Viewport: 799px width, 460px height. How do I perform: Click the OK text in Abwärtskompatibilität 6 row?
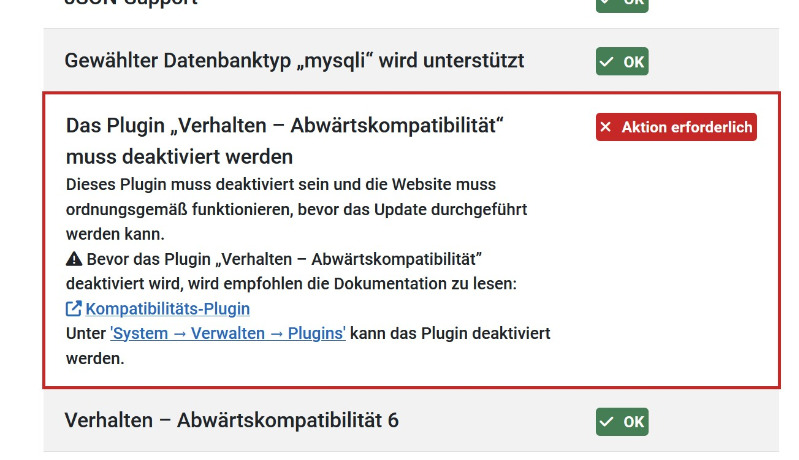click(x=633, y=422)
